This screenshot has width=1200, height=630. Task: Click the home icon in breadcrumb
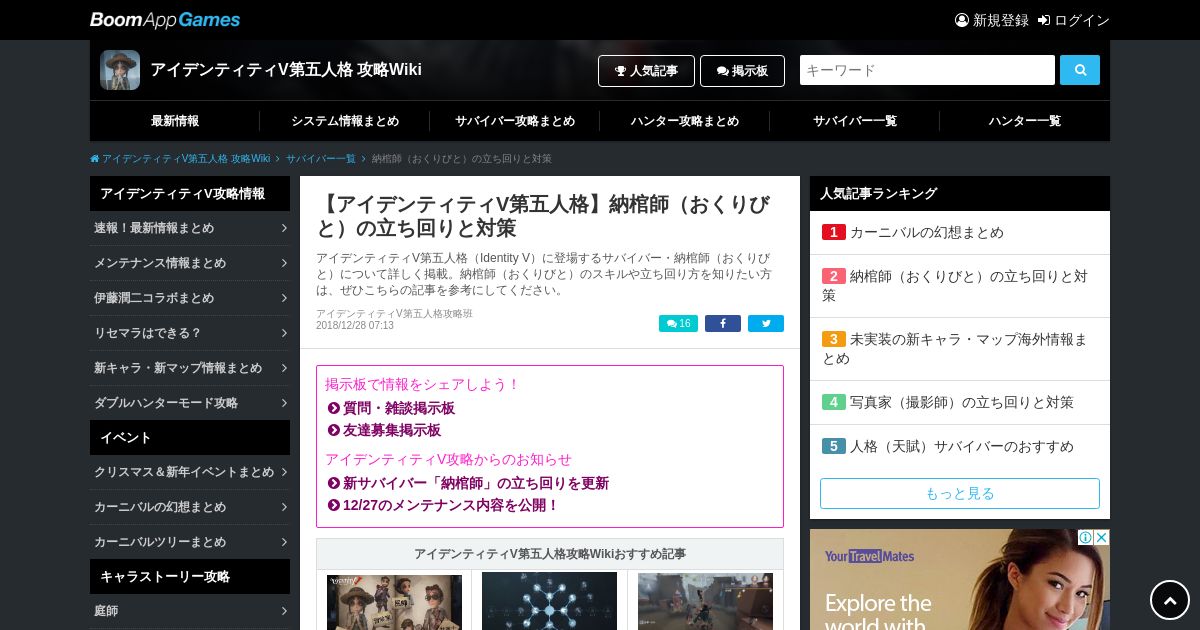95,159
